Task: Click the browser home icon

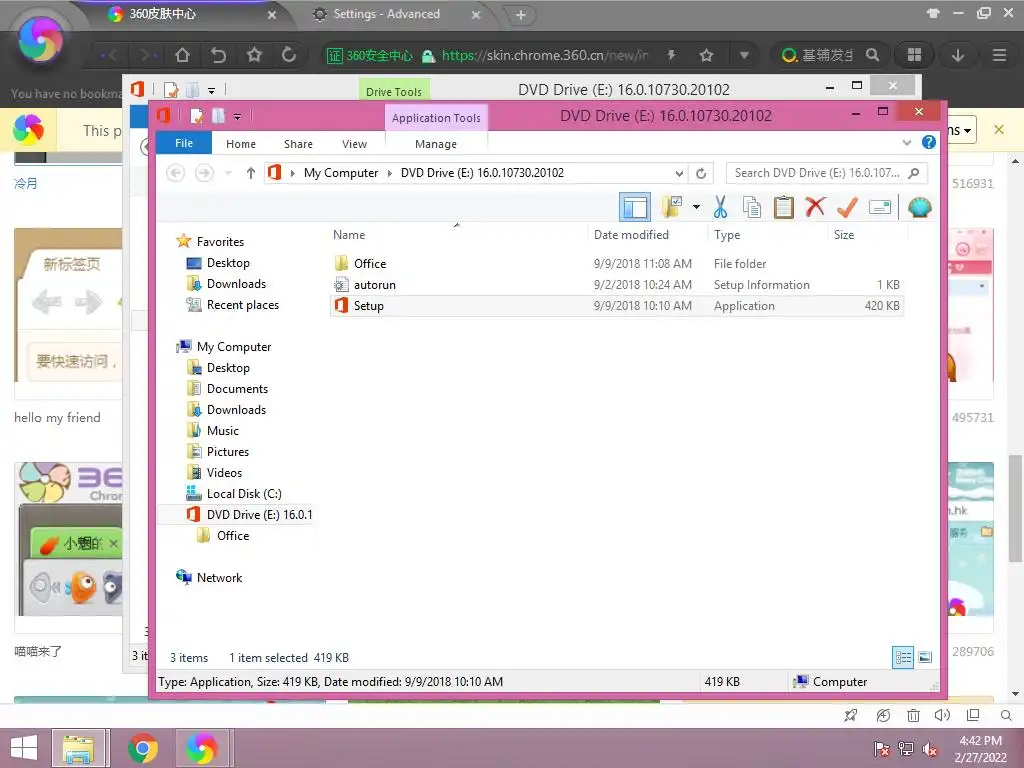Action: point(182,56)
